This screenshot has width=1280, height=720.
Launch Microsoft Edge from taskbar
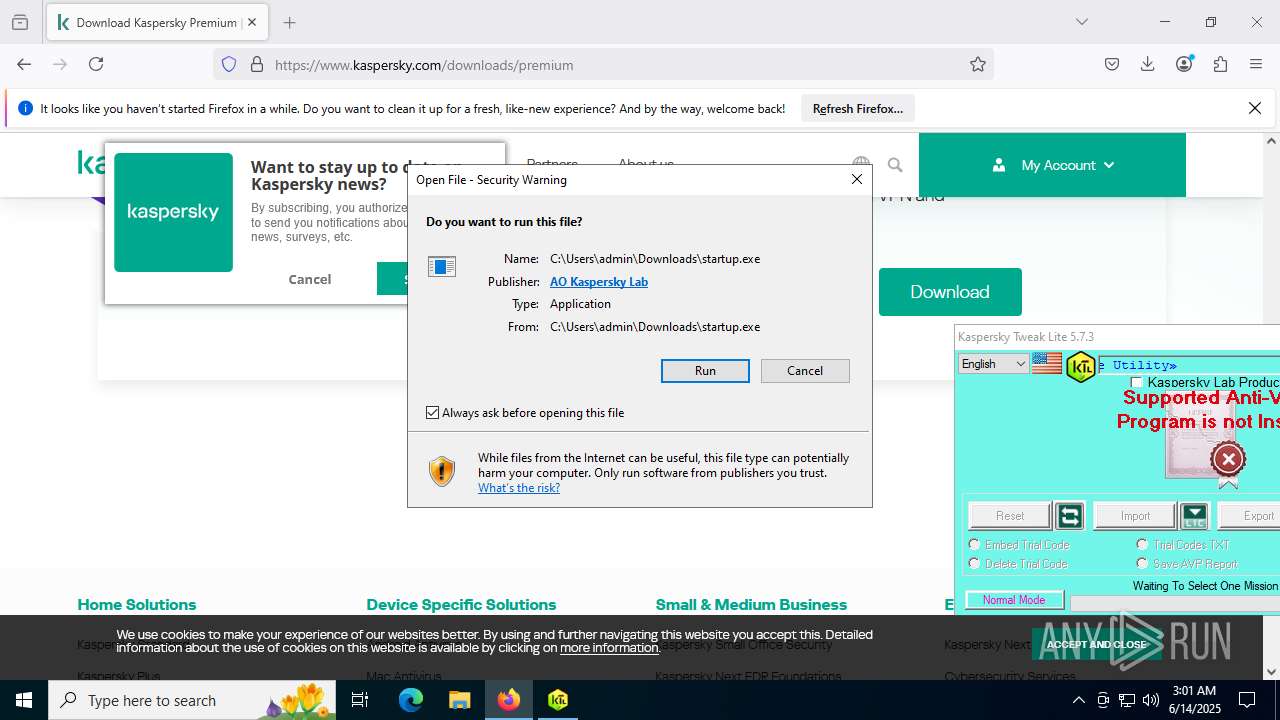(411, 700)
